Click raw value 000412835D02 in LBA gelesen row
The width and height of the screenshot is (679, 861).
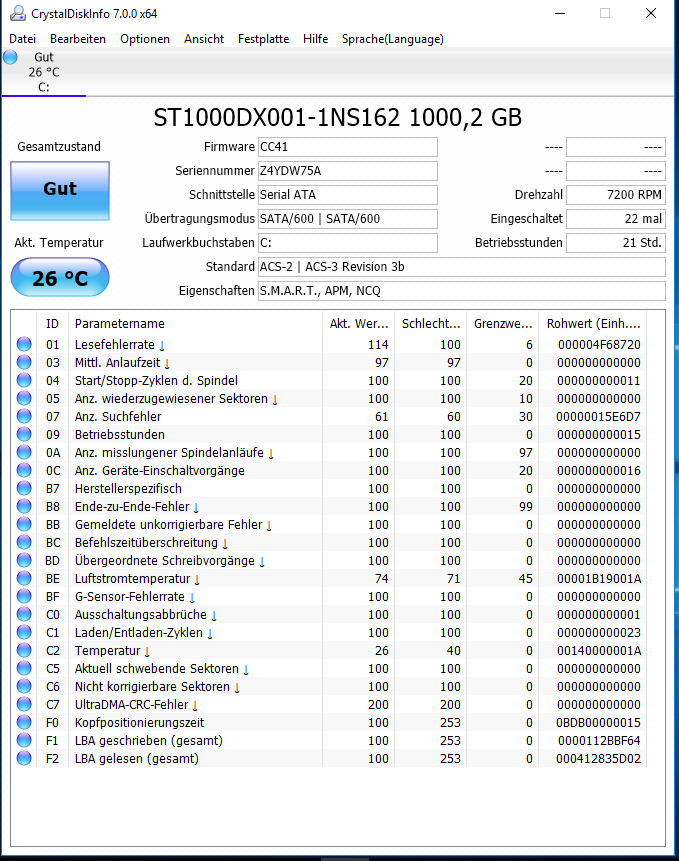[x=598, y=759]
